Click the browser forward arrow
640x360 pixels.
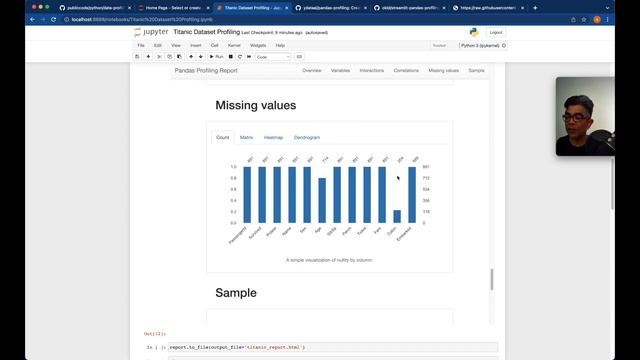[x=43, y=19]
